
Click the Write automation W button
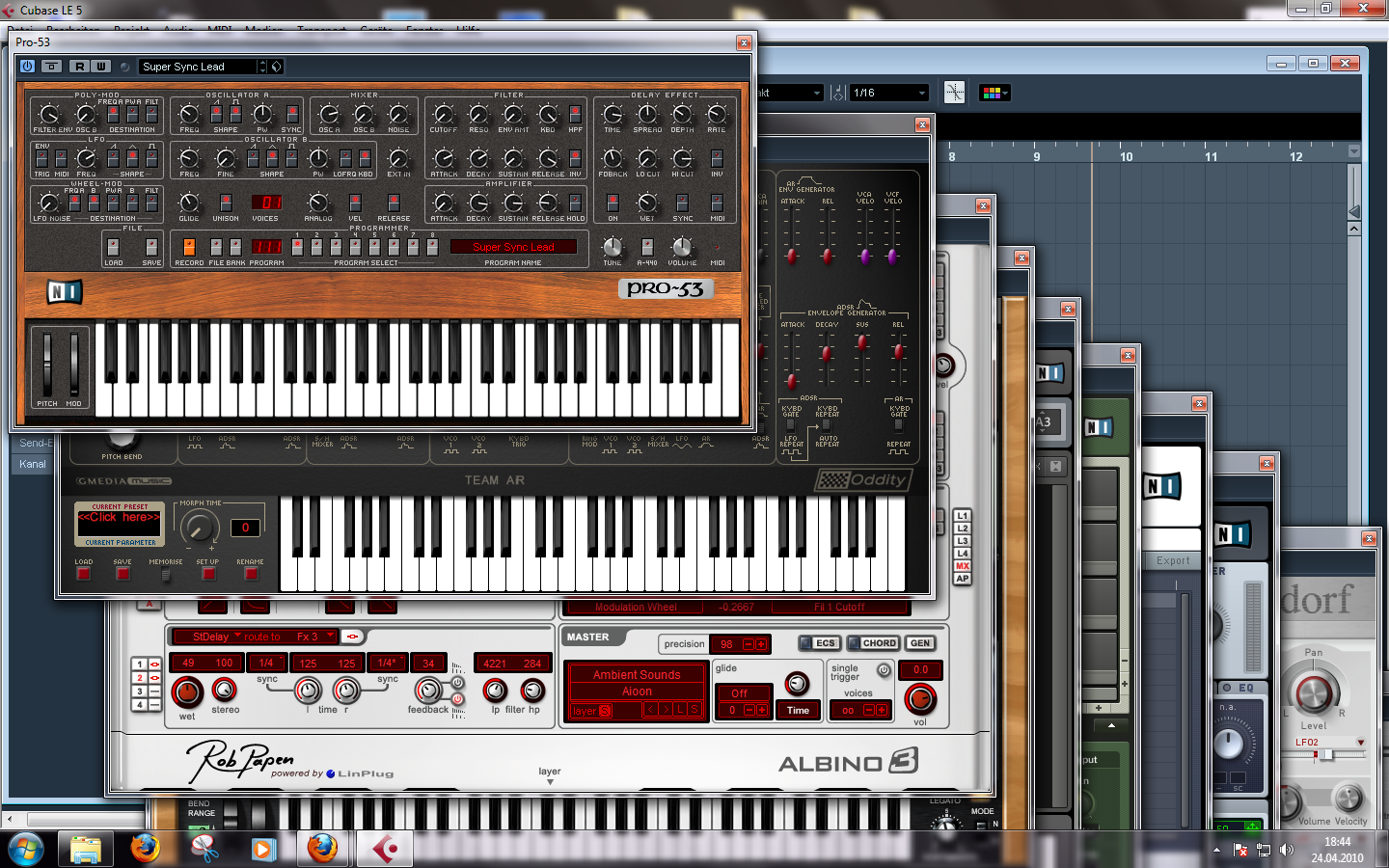(x=100, y=67)
